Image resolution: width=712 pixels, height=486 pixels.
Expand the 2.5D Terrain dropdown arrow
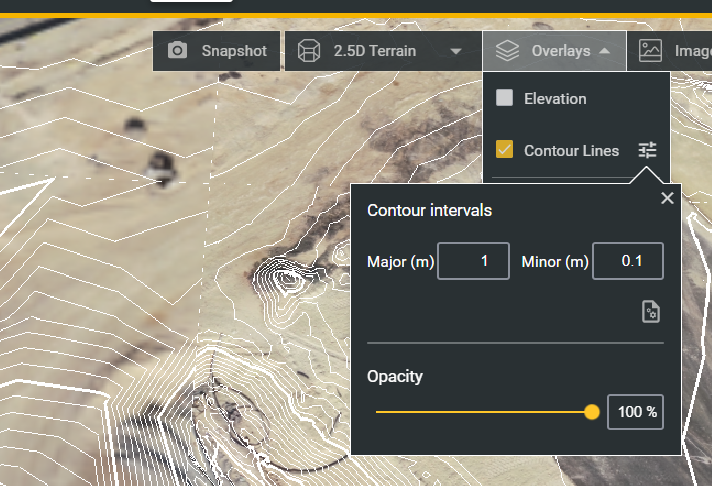pos(456,51)
